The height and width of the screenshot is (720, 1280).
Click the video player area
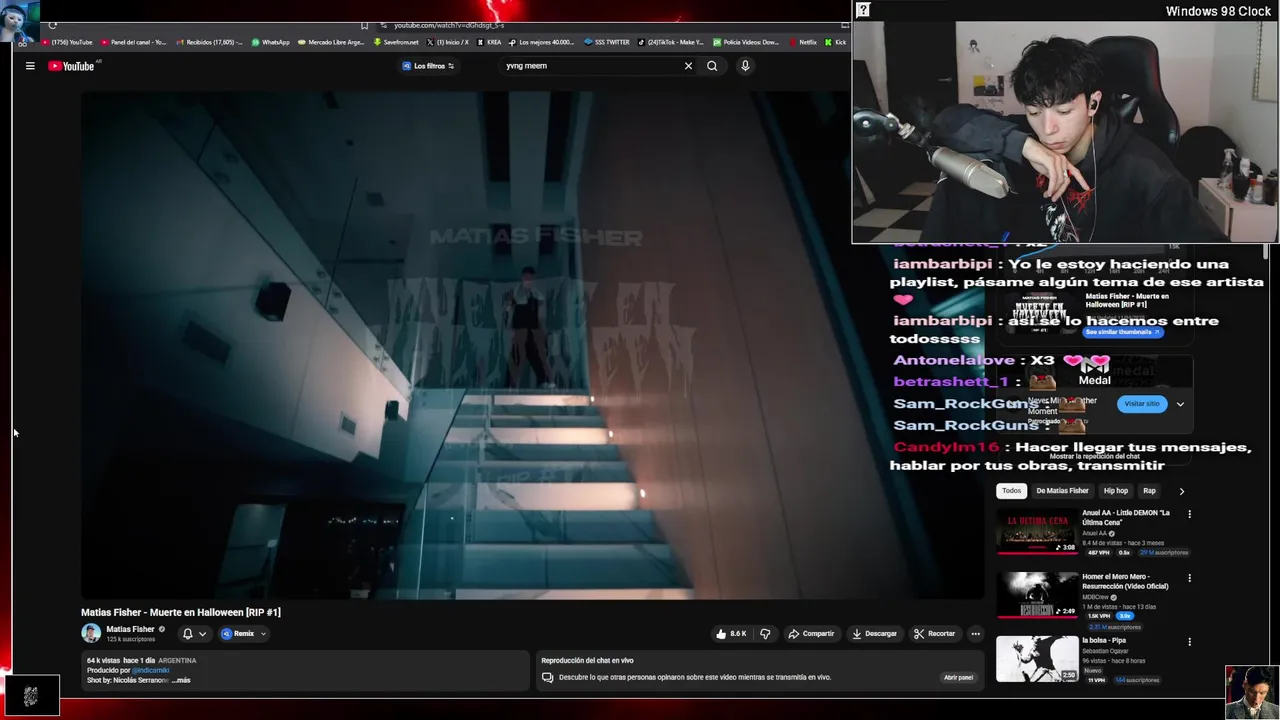pos(533,345)
